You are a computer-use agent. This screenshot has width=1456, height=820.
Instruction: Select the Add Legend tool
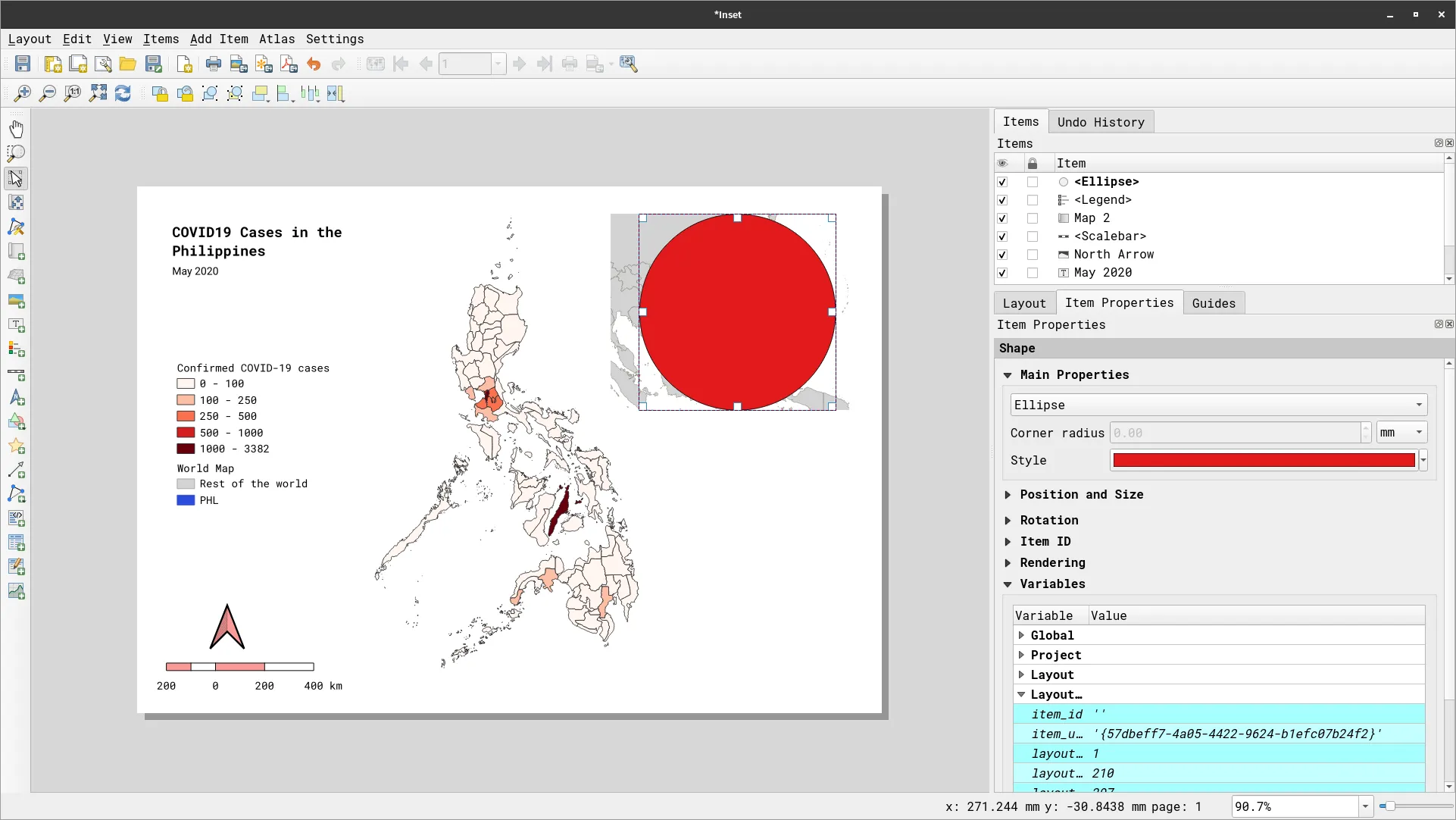click(16, 349)
